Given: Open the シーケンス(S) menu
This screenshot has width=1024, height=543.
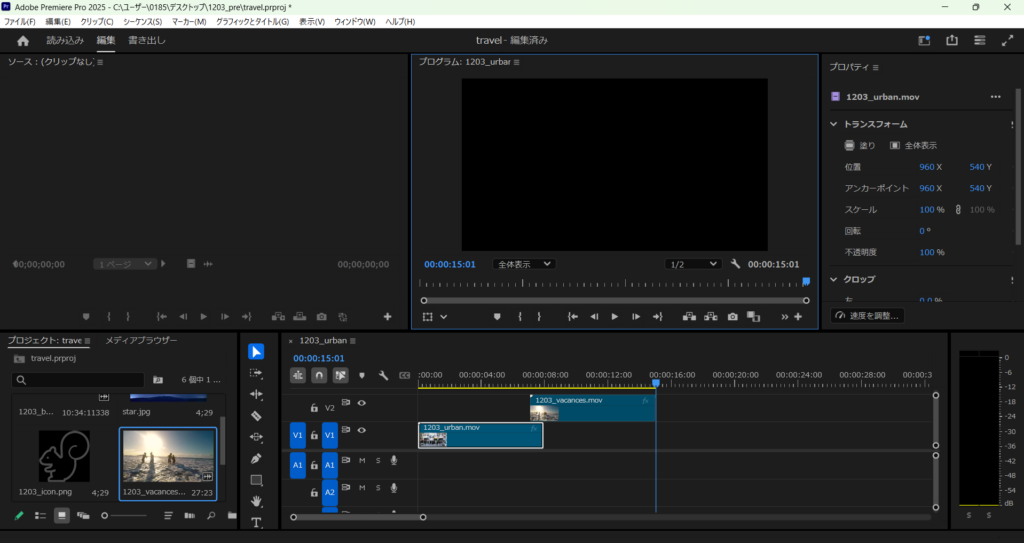Looking at the screenshot, I should (140, 22).
